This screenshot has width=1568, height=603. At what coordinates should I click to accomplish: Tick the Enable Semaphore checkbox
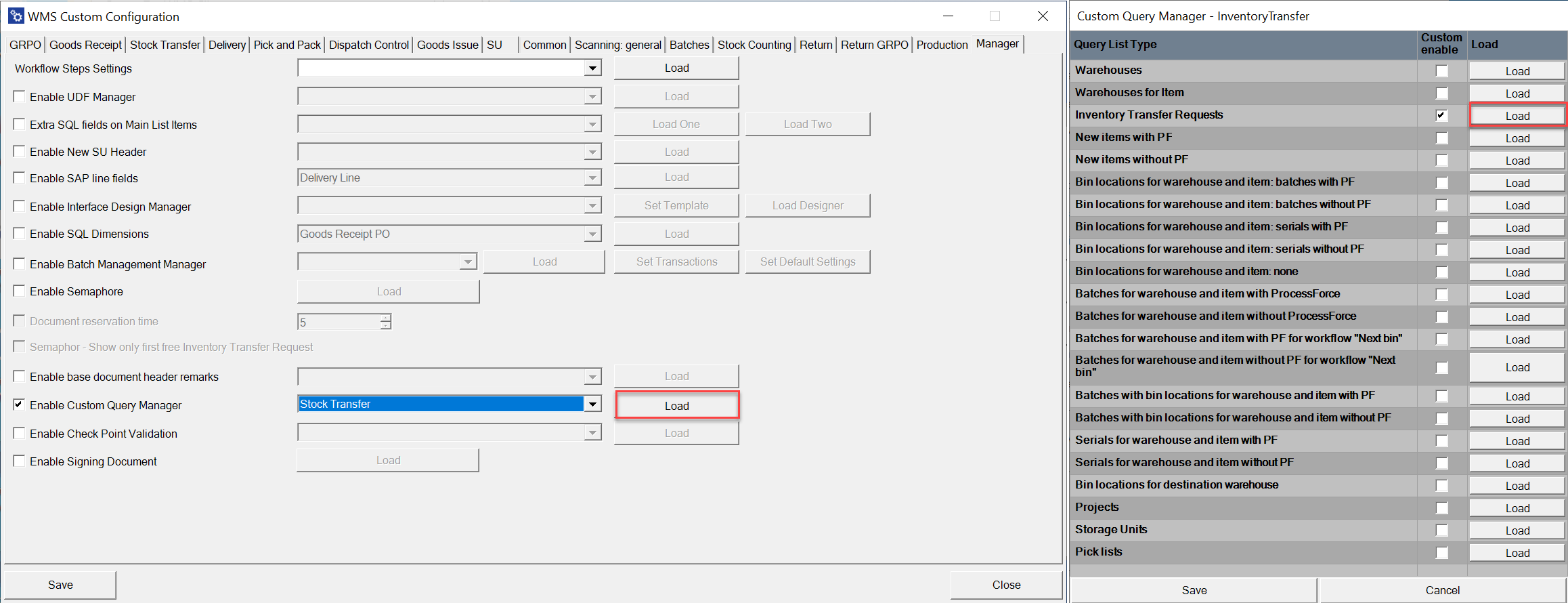(20, 291)
